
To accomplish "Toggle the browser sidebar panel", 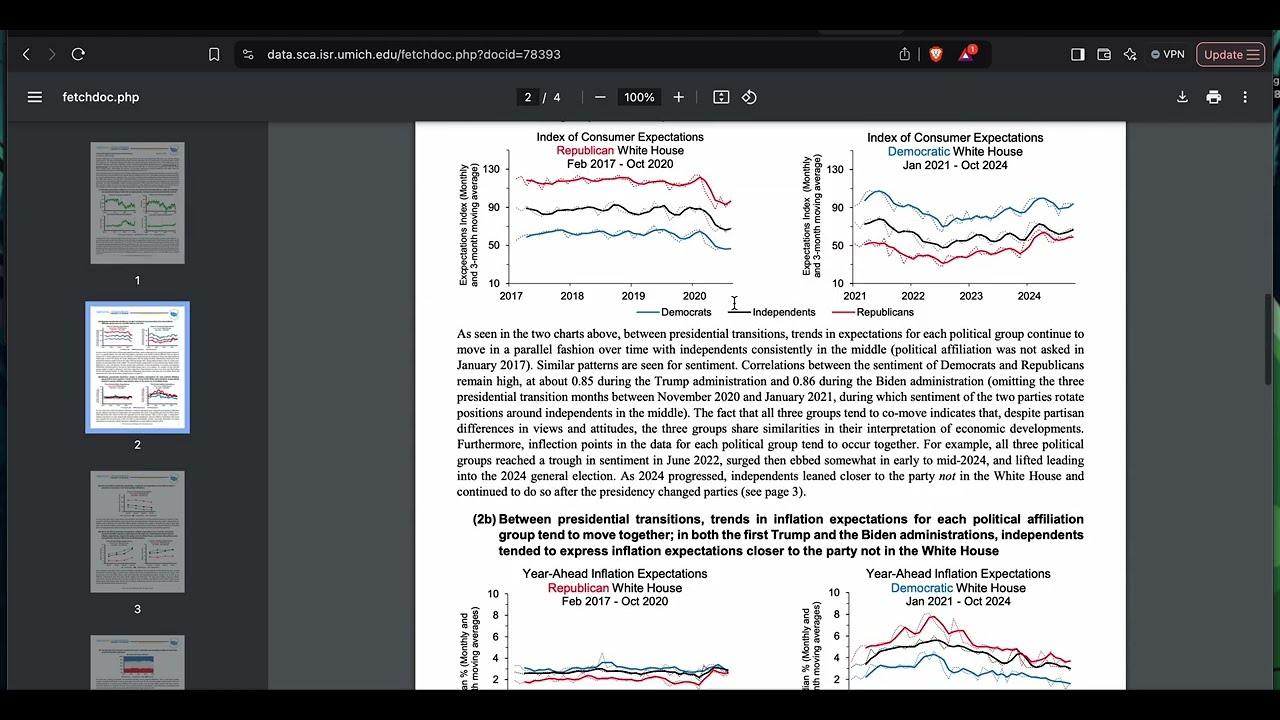I will 1077,54.
